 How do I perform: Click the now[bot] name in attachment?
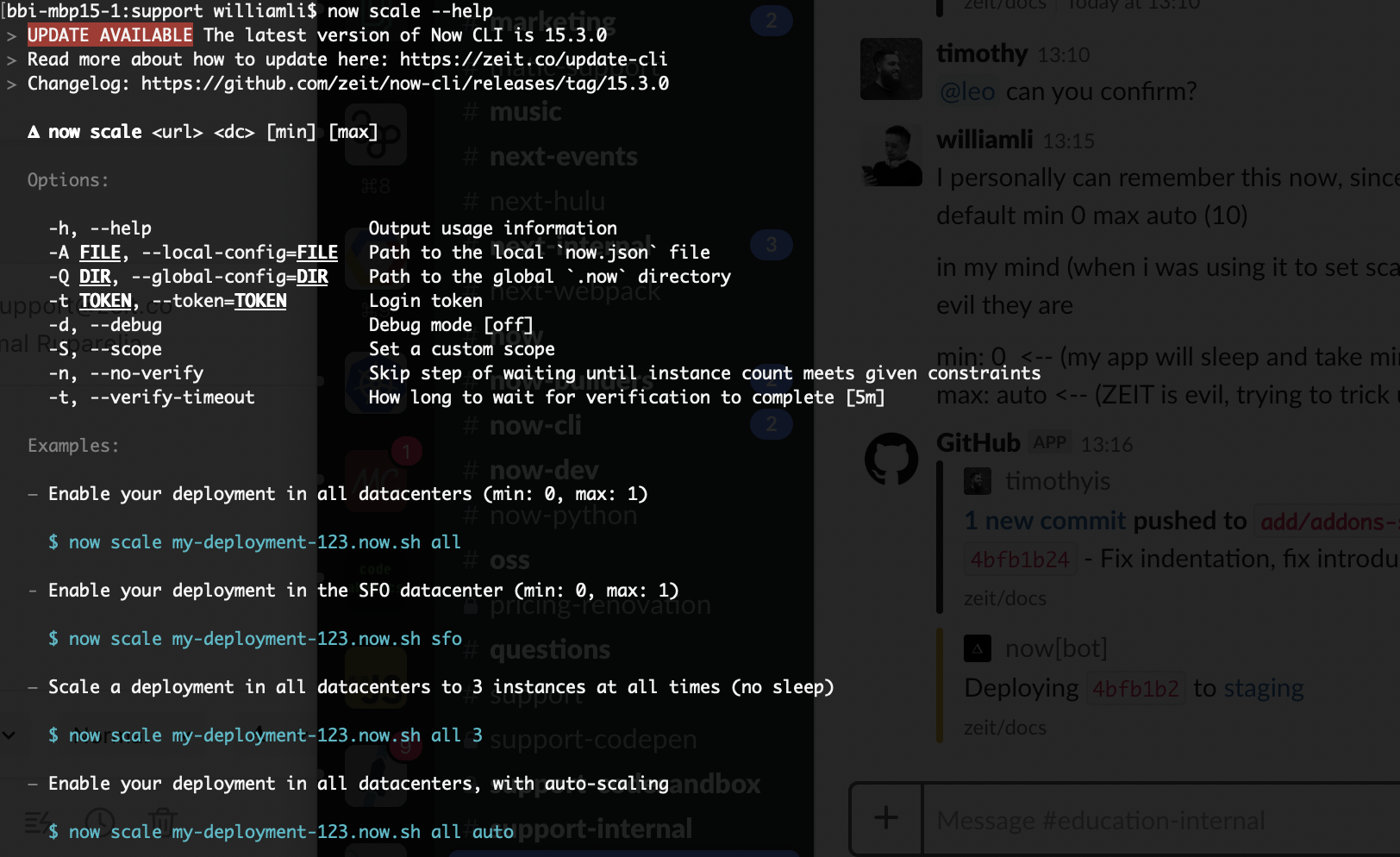pyautogui.click(x=1056, y=648)
